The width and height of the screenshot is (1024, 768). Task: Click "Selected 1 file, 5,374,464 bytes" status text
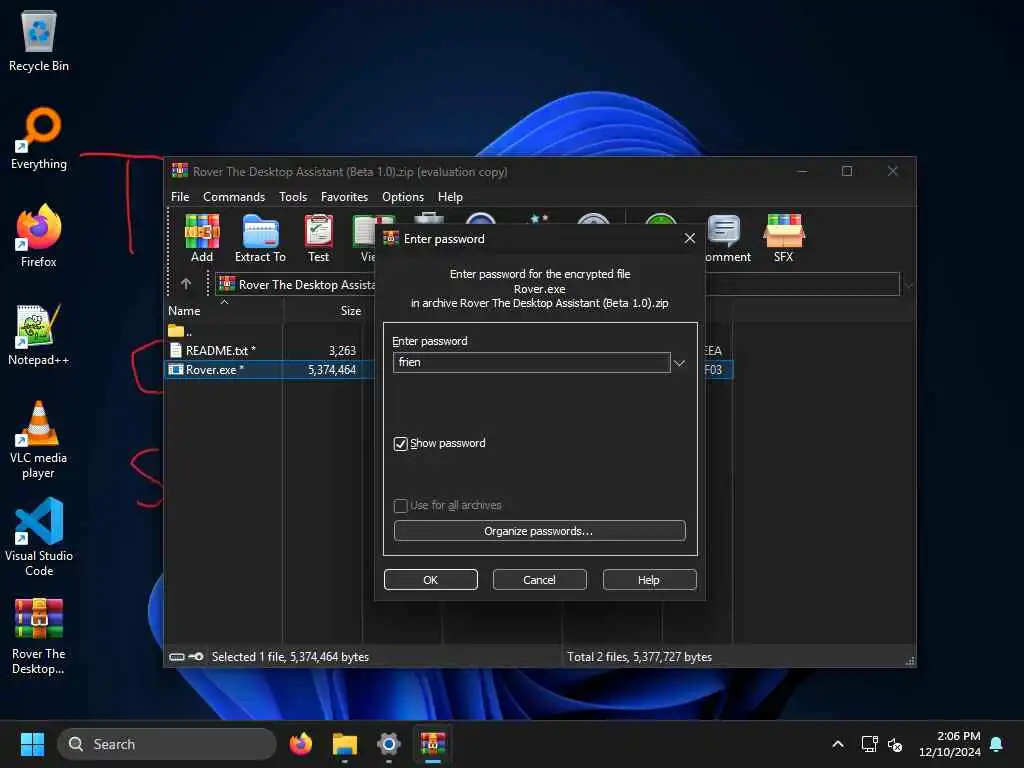point(290,656)
